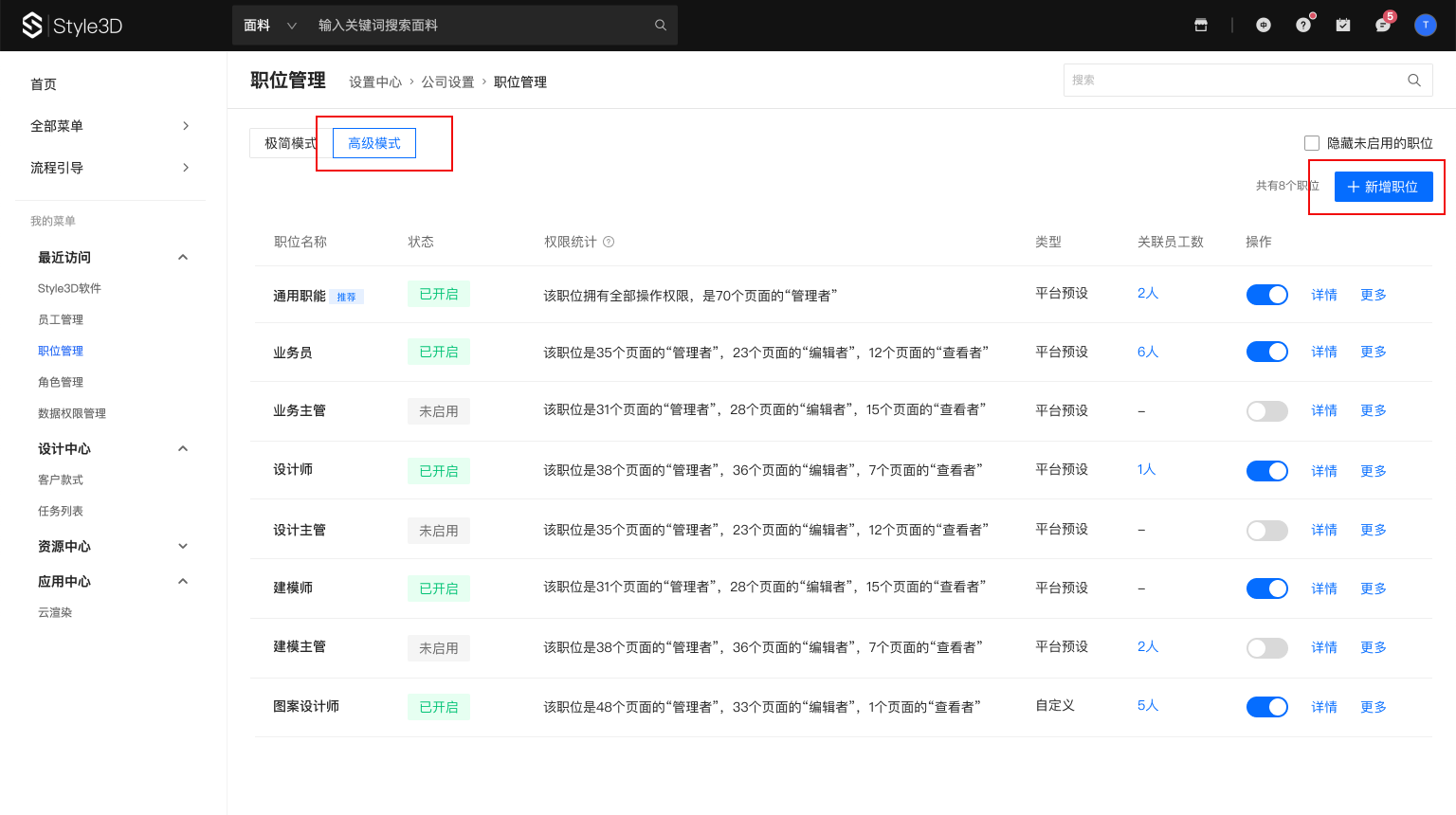The image size is (1456, 815).
Task: Open 员工管理 in the sidebar
Action: tap(61, 319)
